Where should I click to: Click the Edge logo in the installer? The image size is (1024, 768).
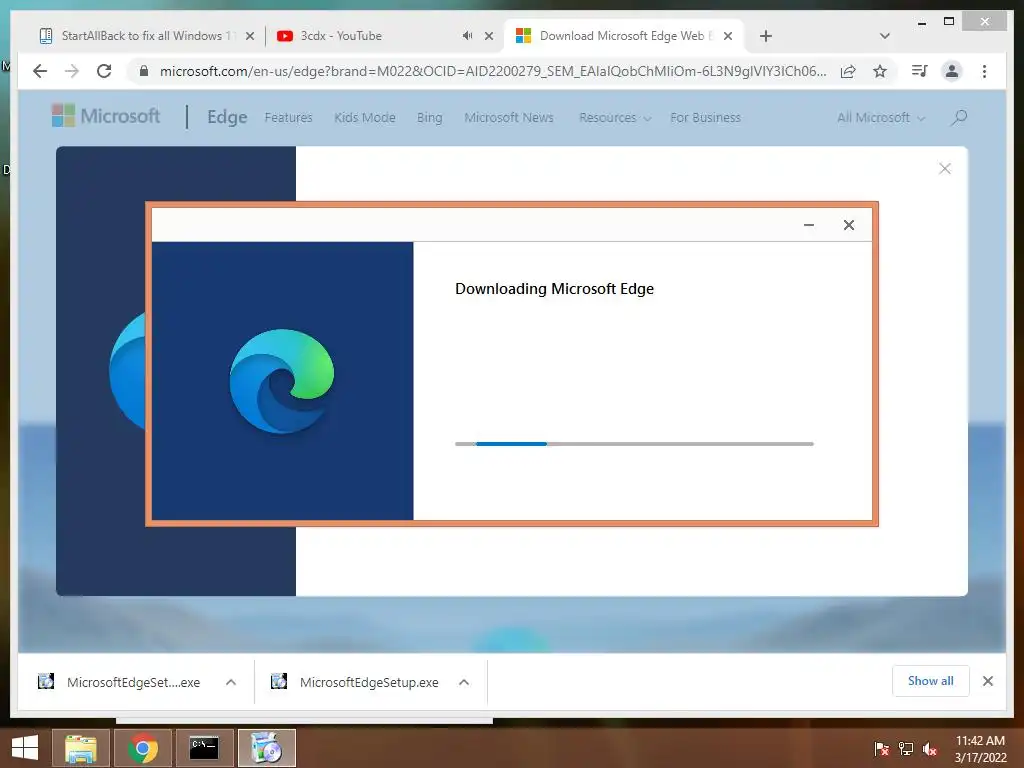point(281,381)
